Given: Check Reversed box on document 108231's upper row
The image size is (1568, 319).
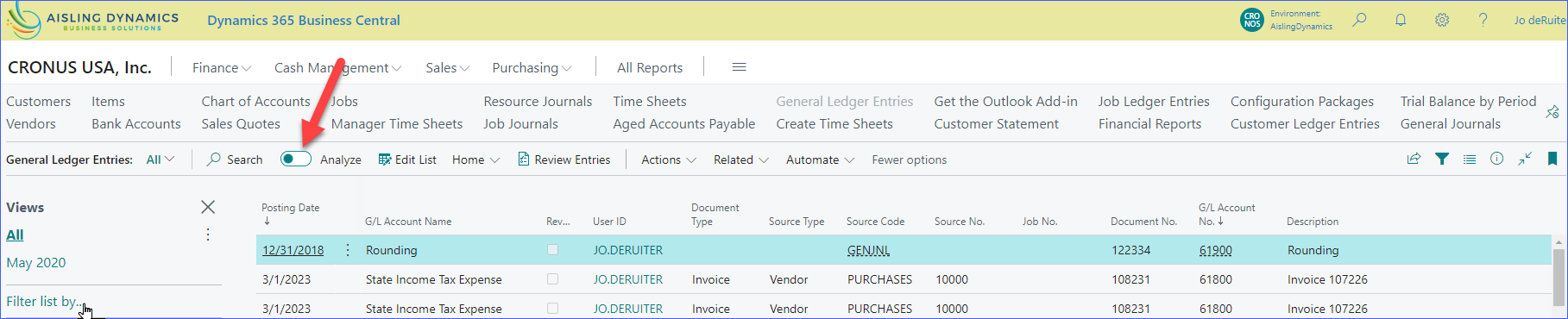Looking at the screenshot, I should (552, 279).
